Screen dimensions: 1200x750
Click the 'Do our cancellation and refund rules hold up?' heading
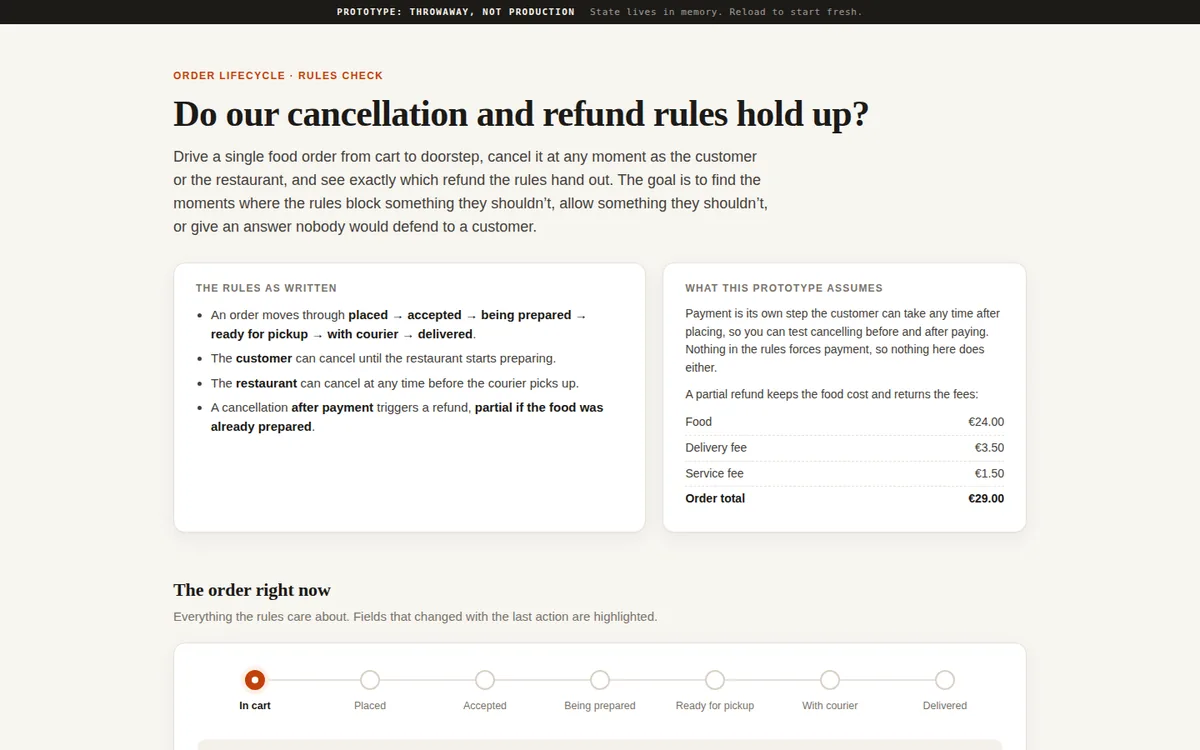(521, 114)
